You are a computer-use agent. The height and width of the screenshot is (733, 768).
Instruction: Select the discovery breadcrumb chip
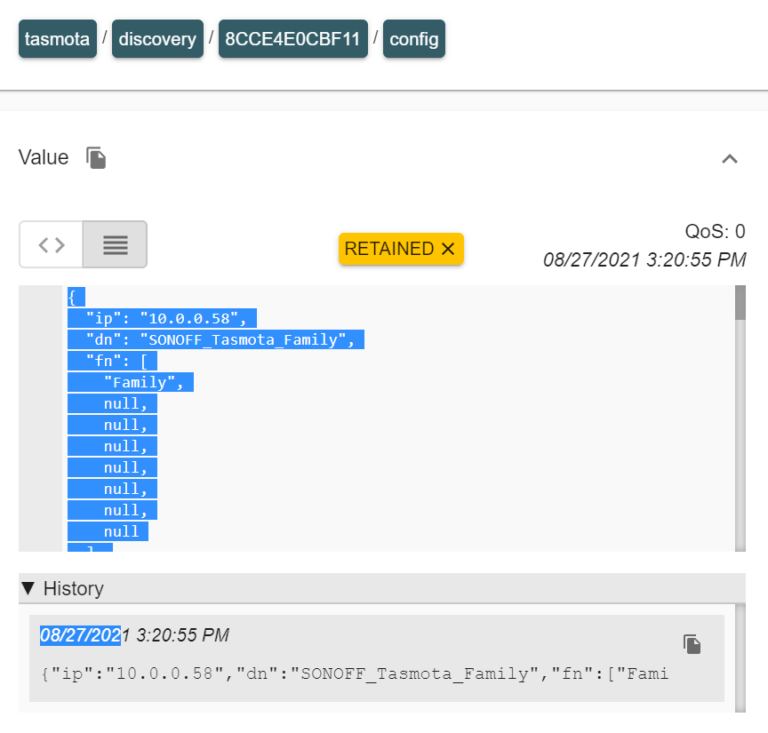click(x=157, y=39)
